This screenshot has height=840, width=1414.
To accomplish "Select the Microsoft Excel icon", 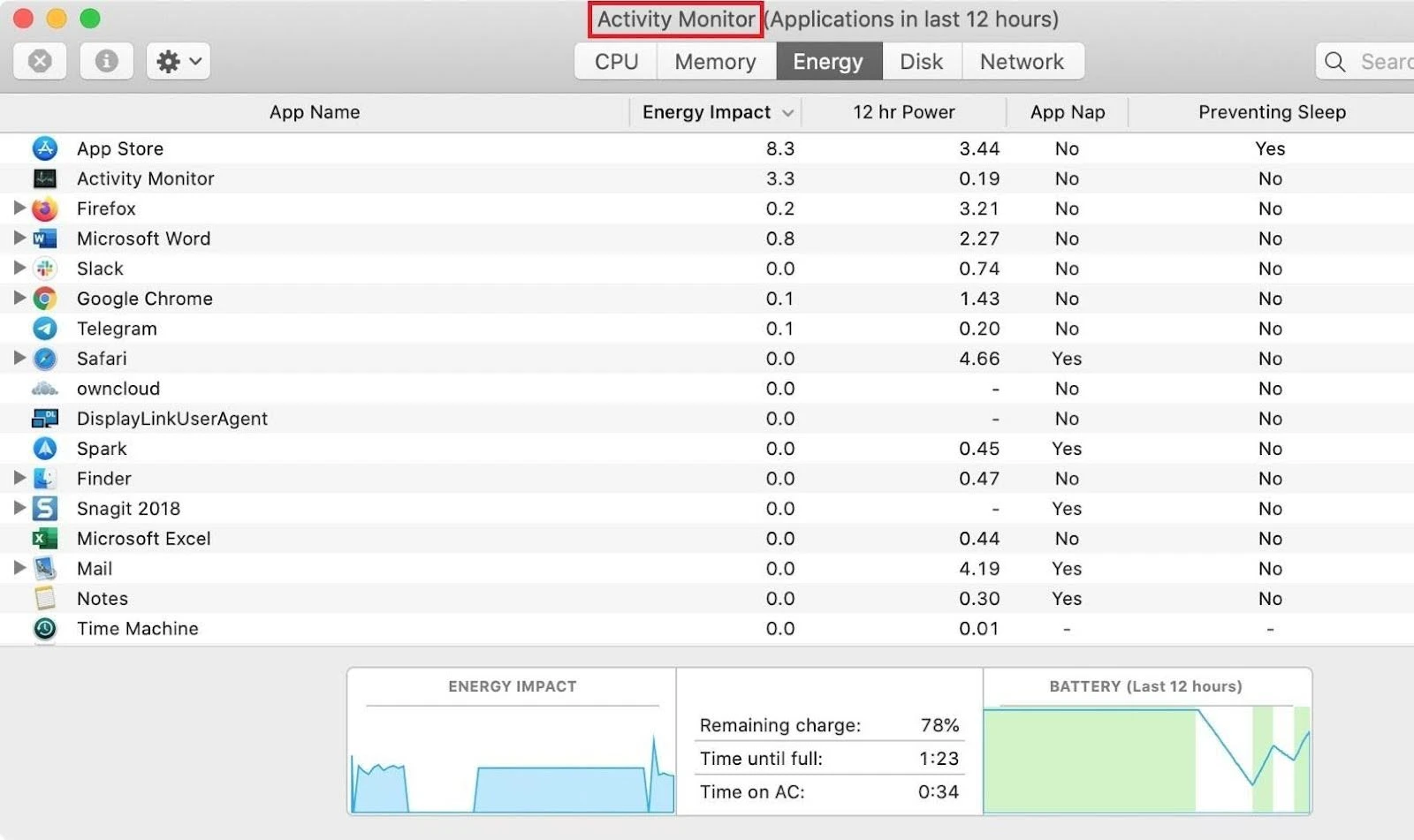I will coord(44,539).
